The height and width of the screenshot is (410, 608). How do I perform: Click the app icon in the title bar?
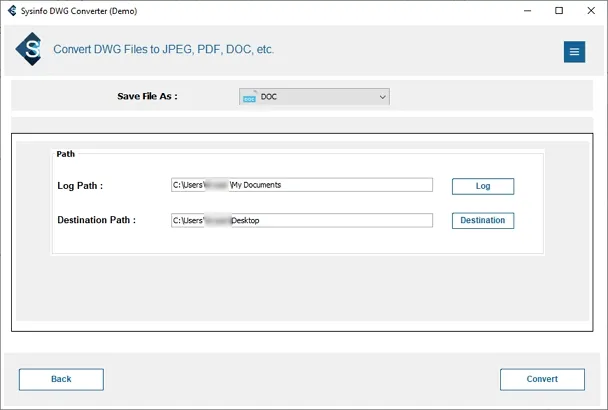[x=11, y=11]
